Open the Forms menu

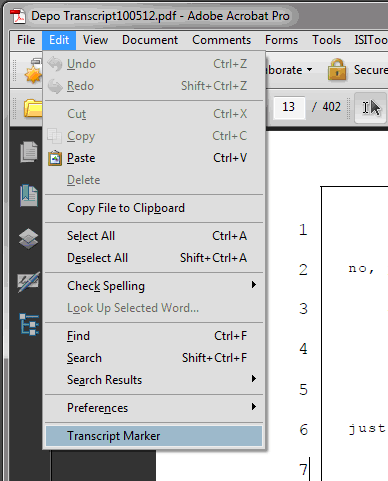click(x=281, y=40)
